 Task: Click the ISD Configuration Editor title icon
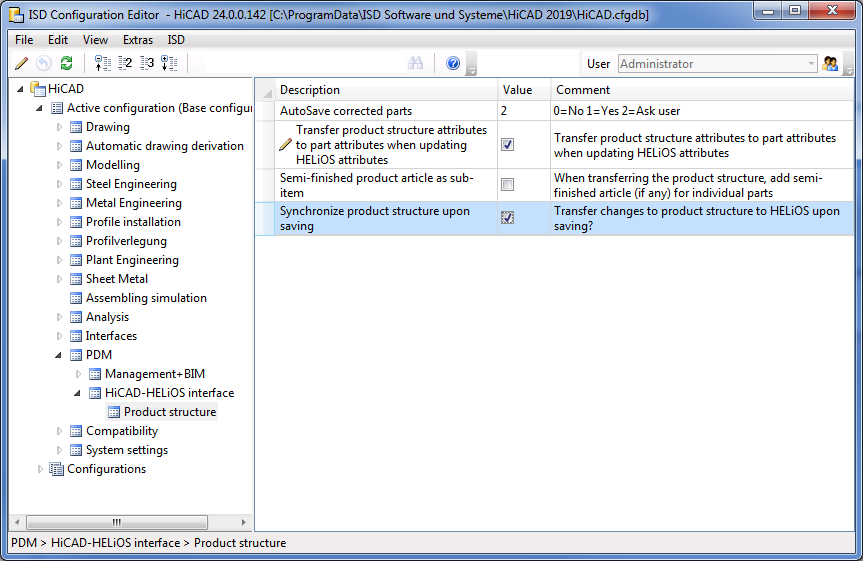[17, 15]
